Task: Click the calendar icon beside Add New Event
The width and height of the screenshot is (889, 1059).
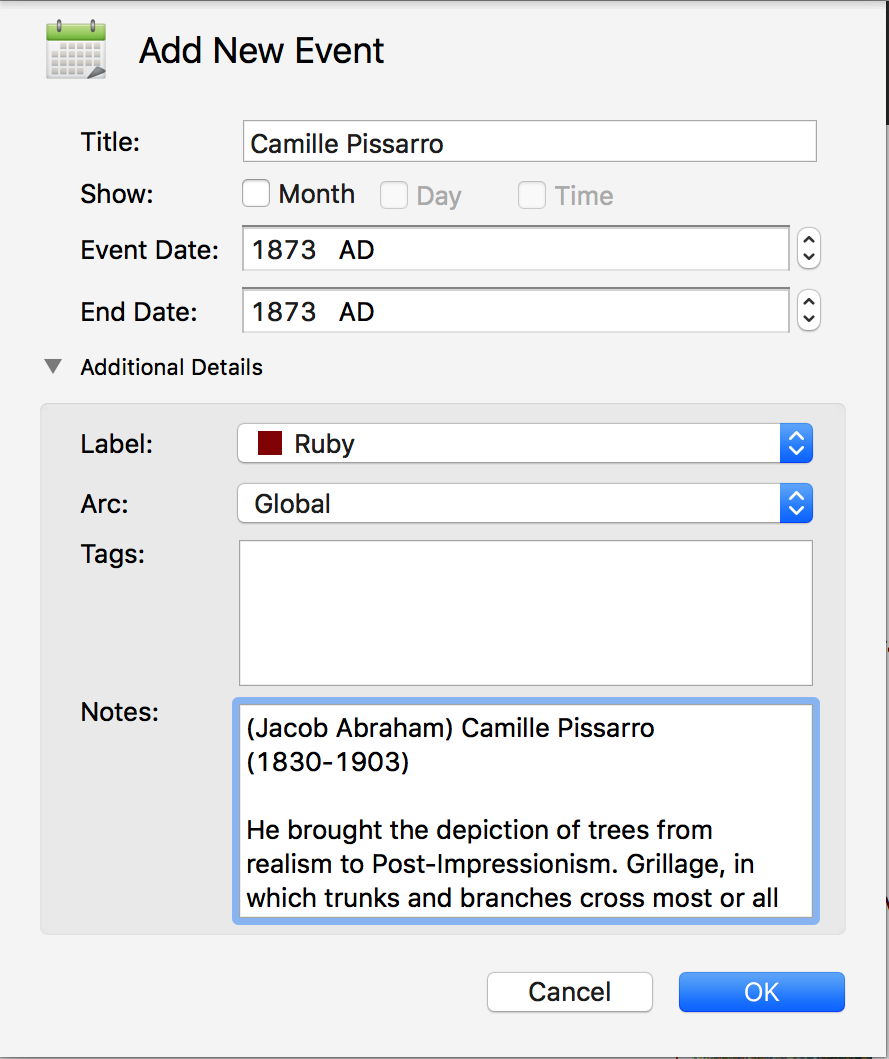Action: coord(76,50)
